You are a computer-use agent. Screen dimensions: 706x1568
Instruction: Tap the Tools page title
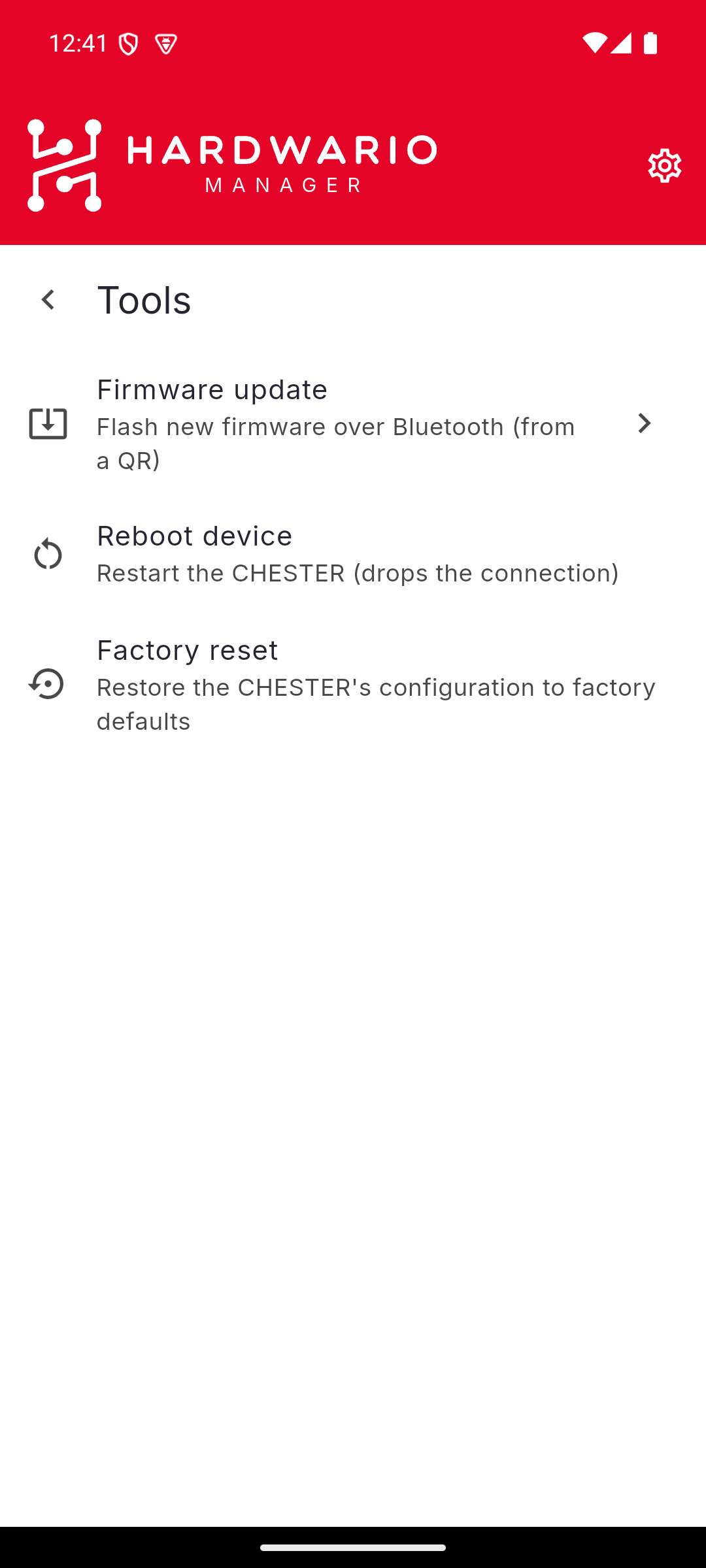click(144, 300)
